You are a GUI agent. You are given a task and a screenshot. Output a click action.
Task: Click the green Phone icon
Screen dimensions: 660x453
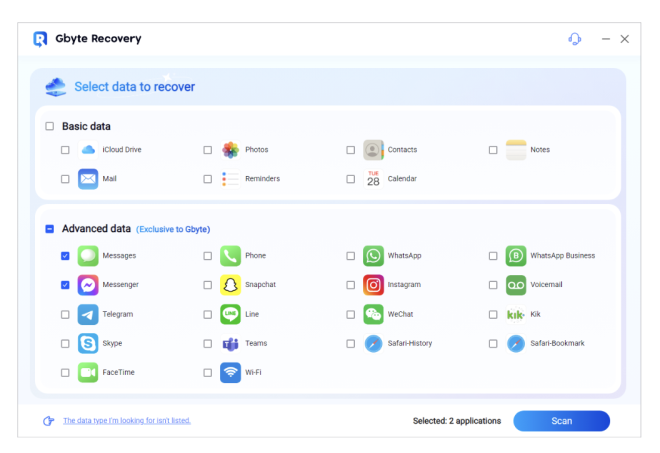tap(231, 256)
